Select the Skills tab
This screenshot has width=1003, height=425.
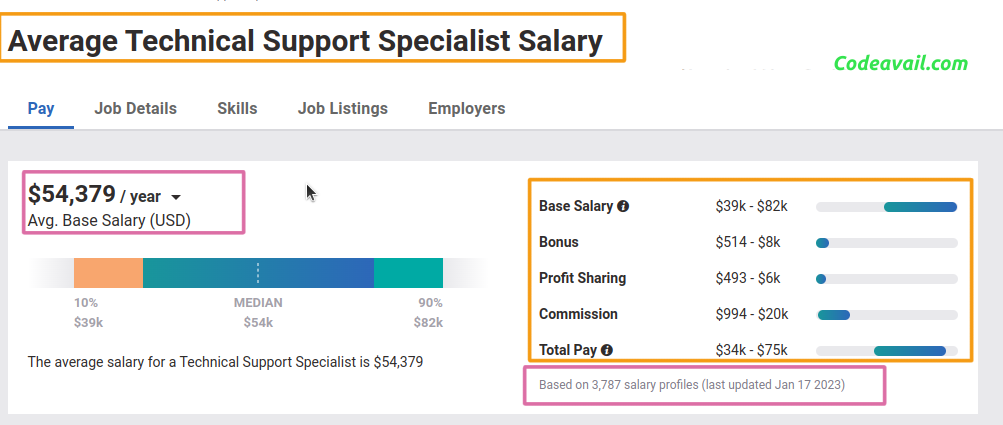pos(237,109)
